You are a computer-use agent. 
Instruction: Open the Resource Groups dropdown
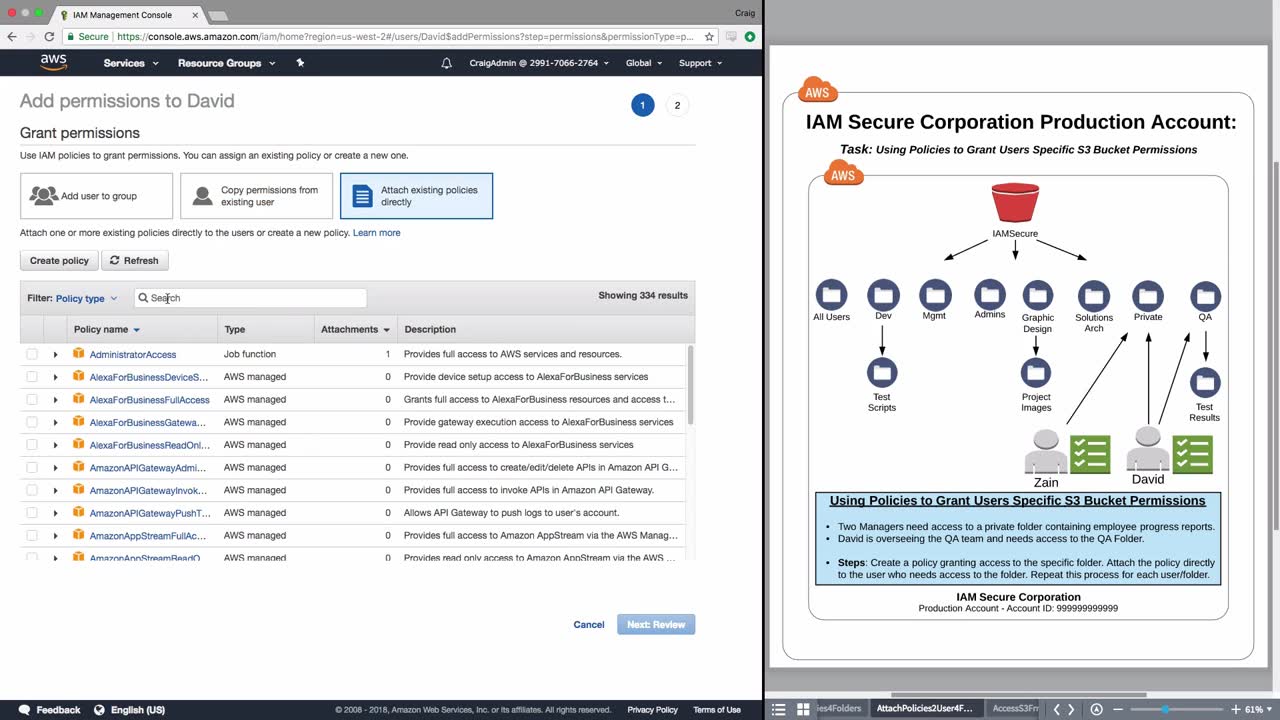click(x=226, y=63)
